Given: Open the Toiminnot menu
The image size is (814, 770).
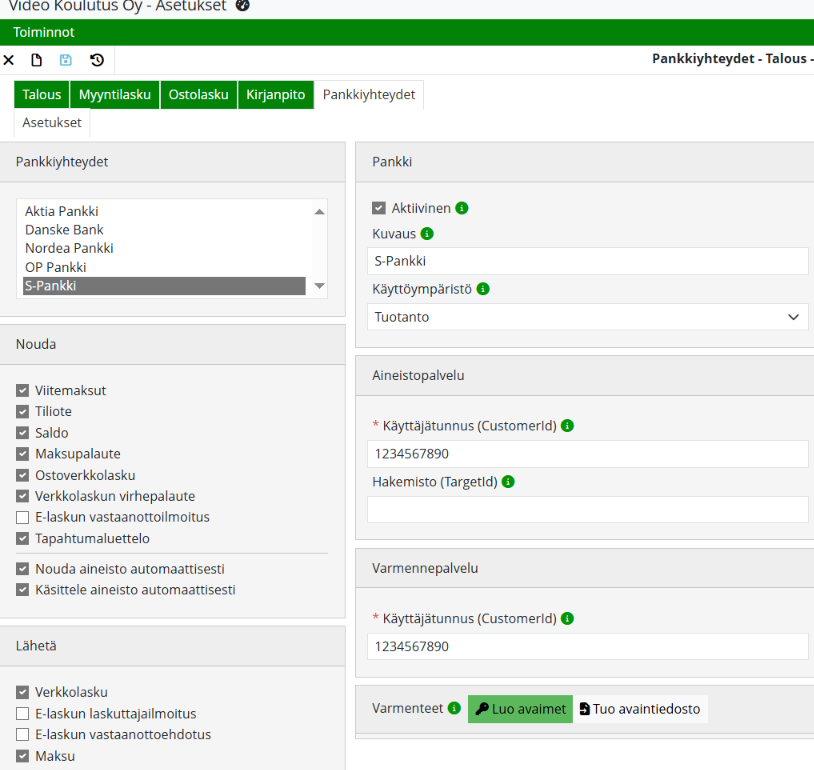Looking at the screenshot, I should (43, 32).
